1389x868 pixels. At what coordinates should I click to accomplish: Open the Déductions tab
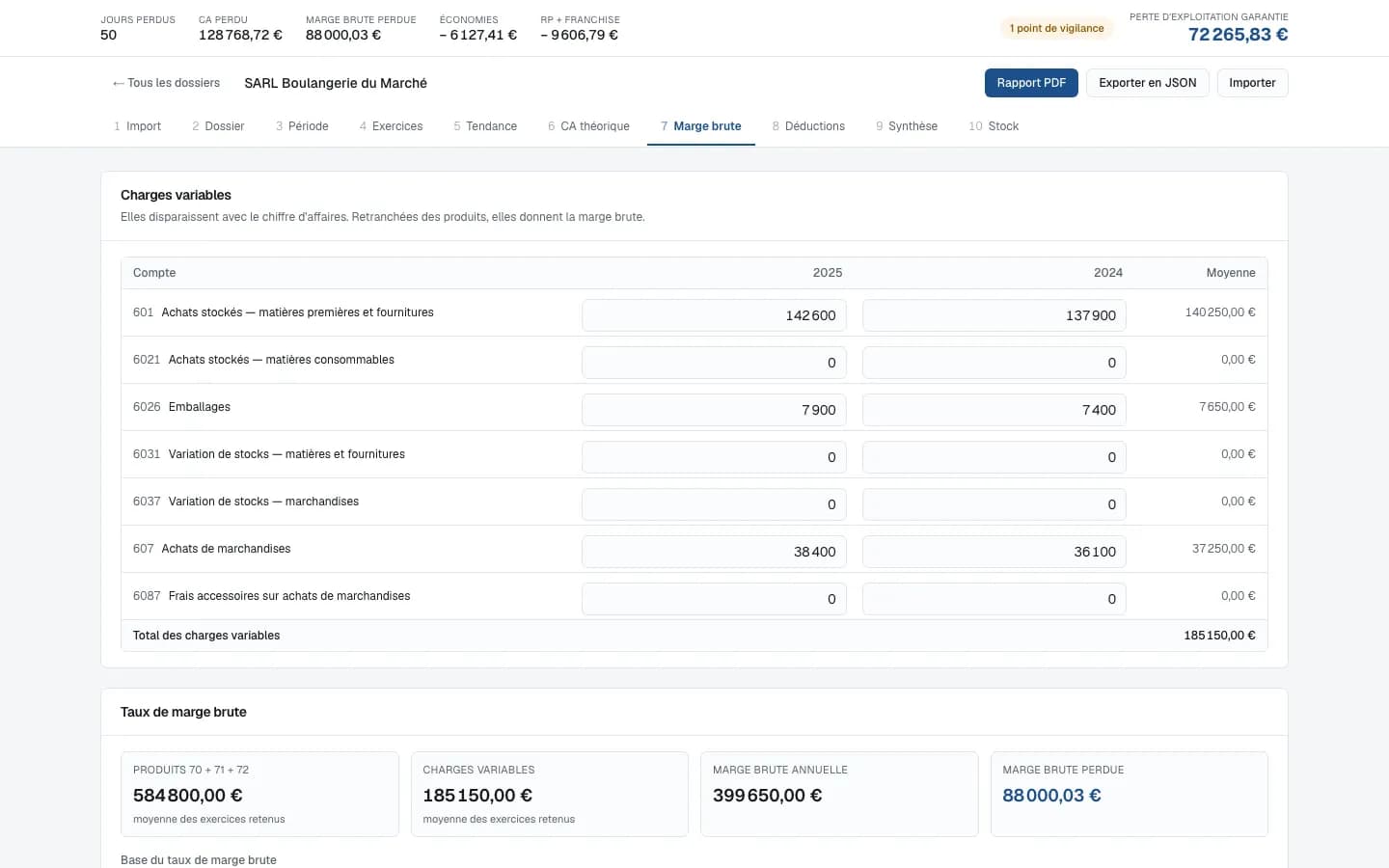(x=808, y=126)
